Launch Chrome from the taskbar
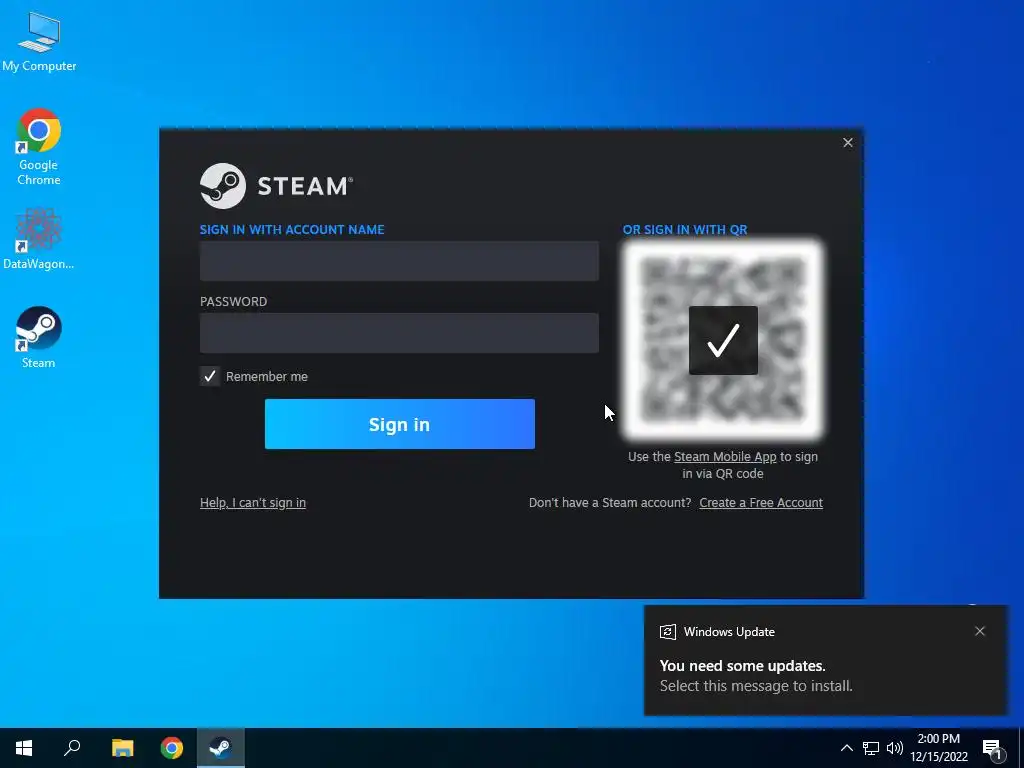Viewport: 1024px width, 768px height. [x=172, y=748]
